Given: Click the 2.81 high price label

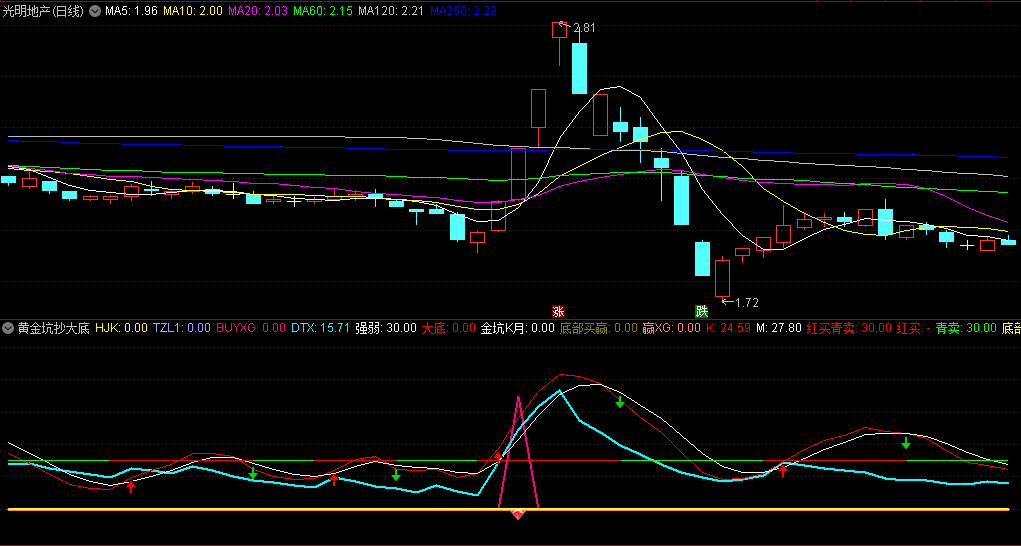Looking at the screenshot, I should pos(583,28).
